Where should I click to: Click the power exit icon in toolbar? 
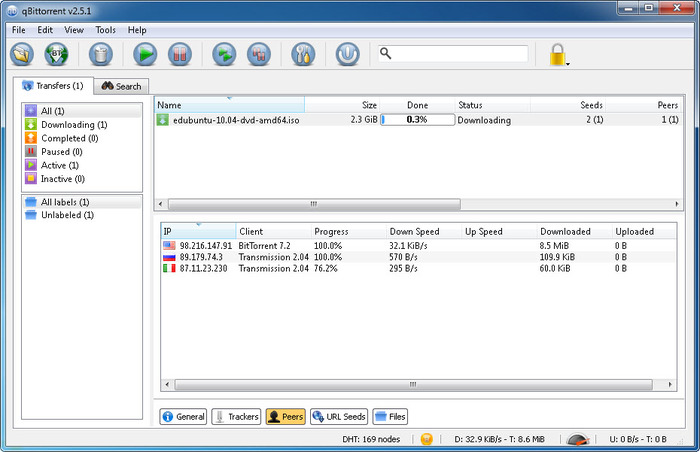point(347,54)
